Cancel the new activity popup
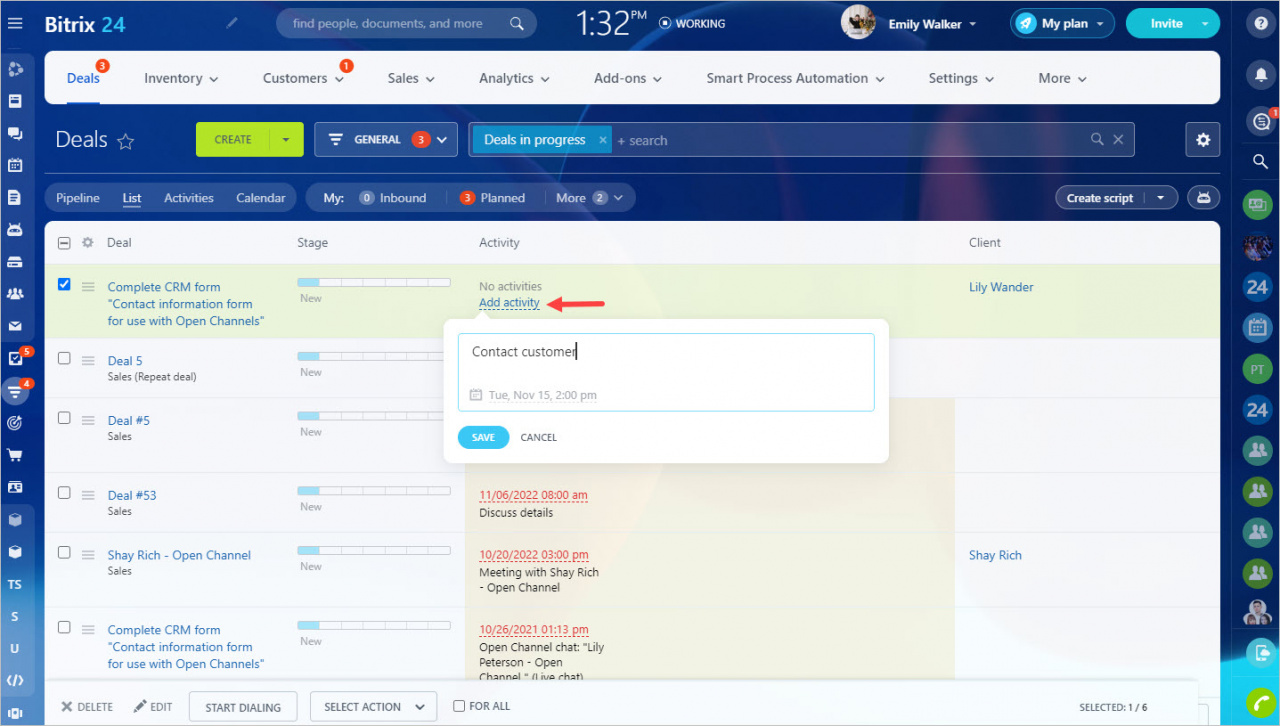 tap(539, 437)
